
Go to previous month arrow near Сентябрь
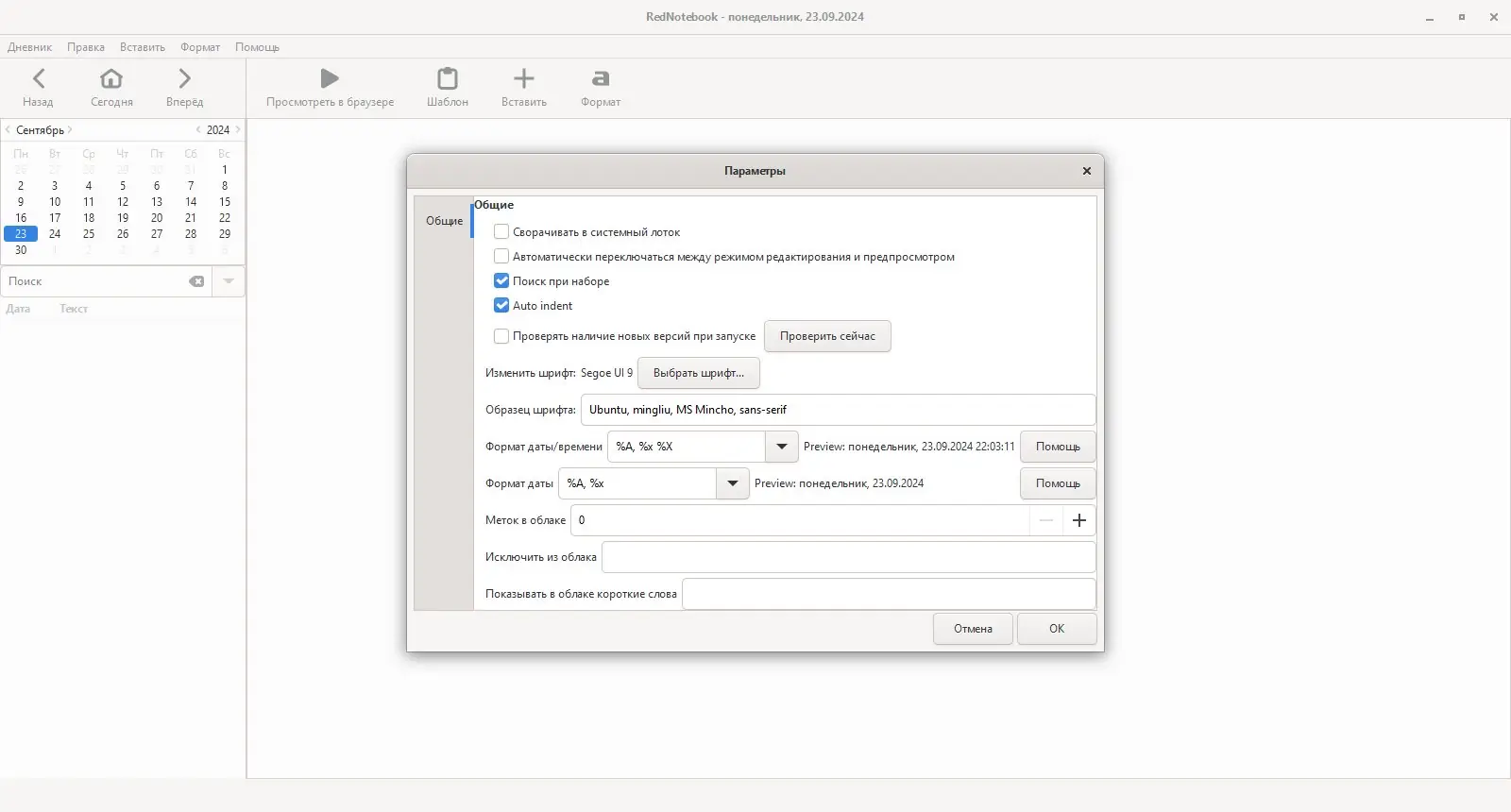pyautogui.click(x=8, y=129)
